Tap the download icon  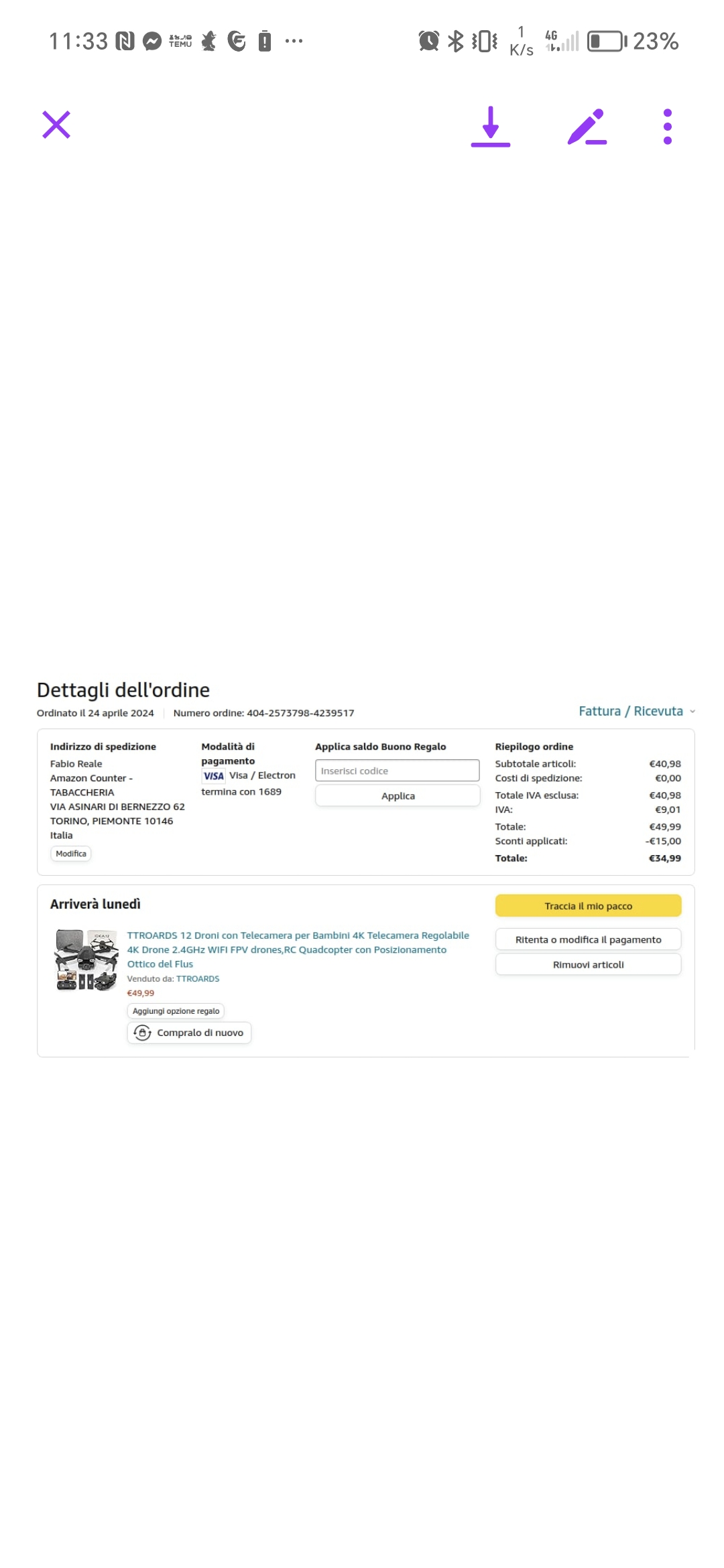click(491, 126)
